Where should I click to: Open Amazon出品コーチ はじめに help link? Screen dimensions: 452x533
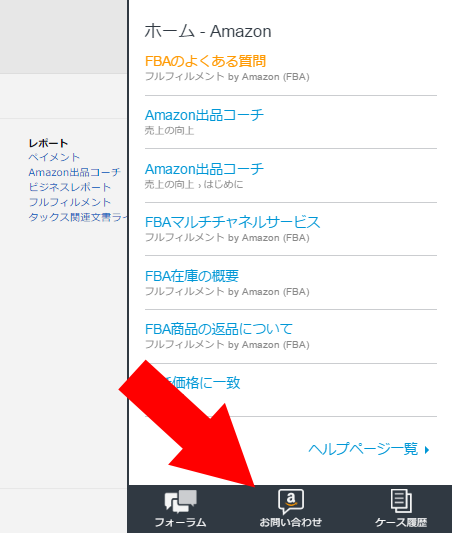204,169
